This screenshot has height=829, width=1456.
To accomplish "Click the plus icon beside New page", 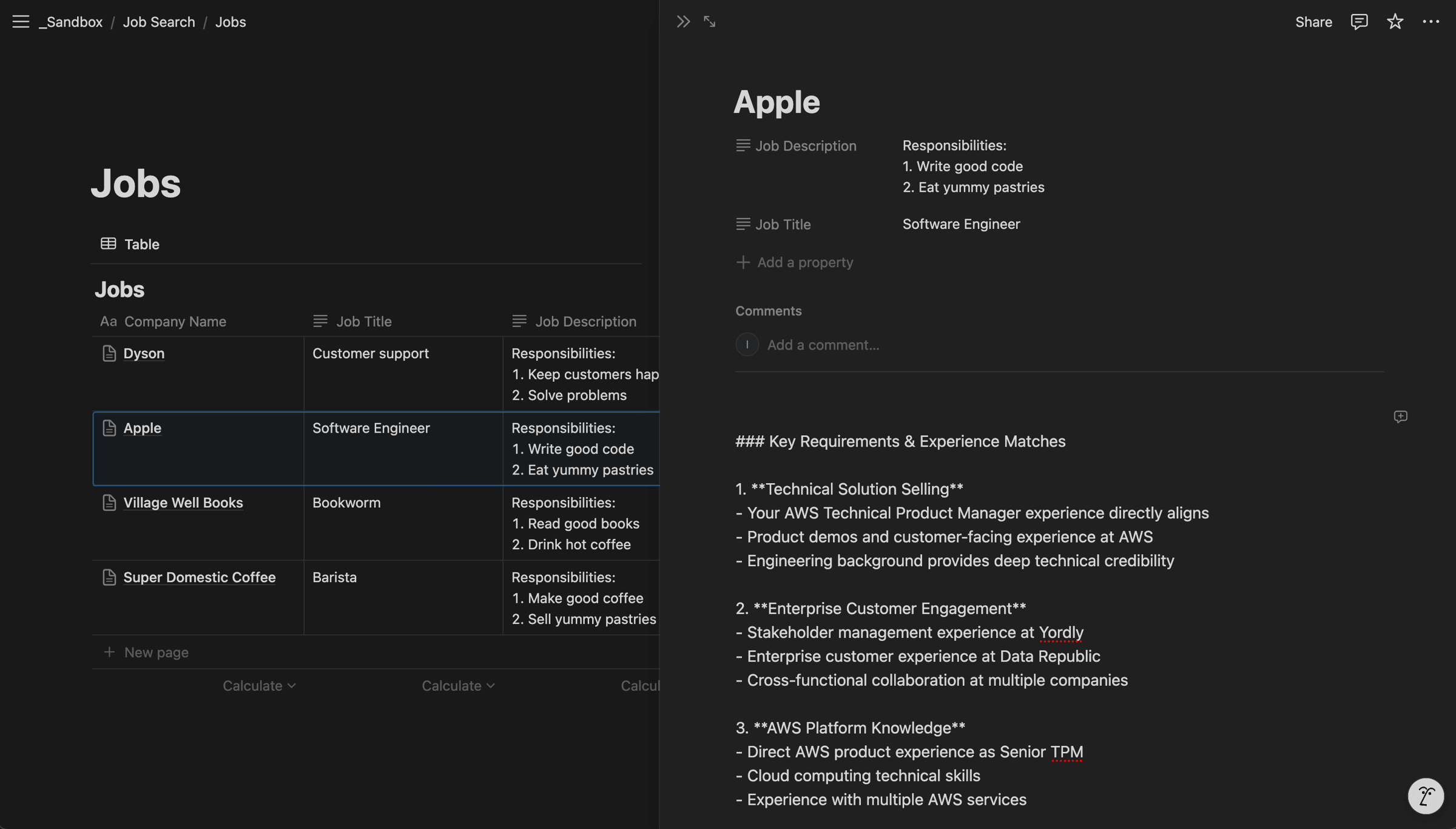I will coord(109,652).
